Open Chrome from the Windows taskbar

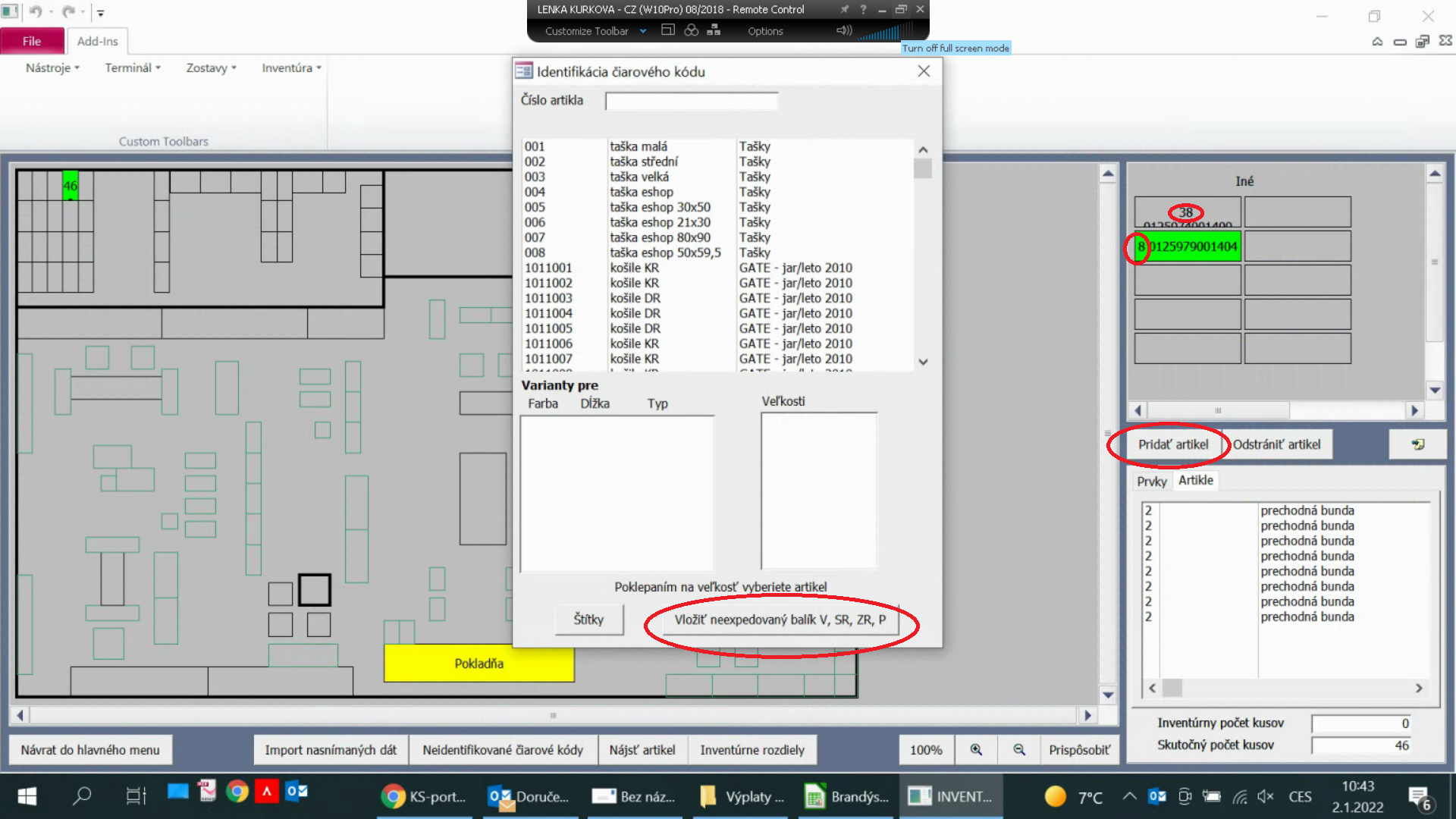(237, 792)
